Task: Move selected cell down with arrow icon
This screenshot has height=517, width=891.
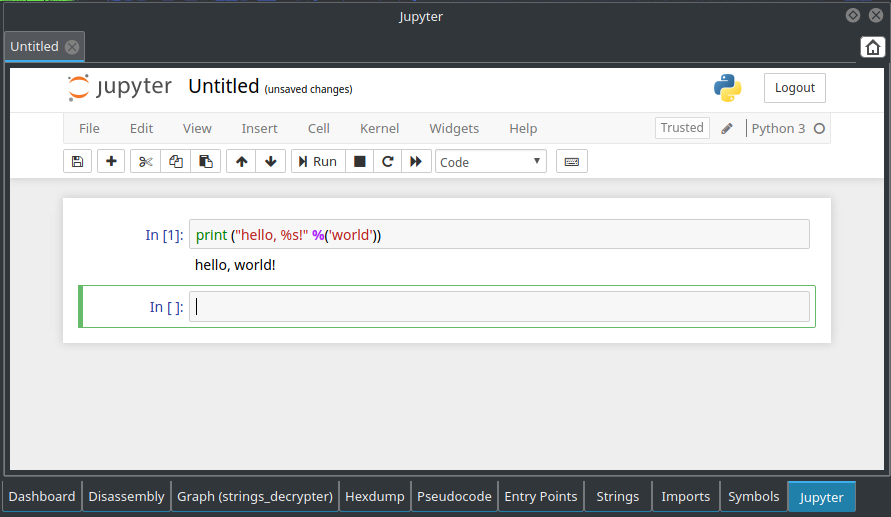Action: 270,161
